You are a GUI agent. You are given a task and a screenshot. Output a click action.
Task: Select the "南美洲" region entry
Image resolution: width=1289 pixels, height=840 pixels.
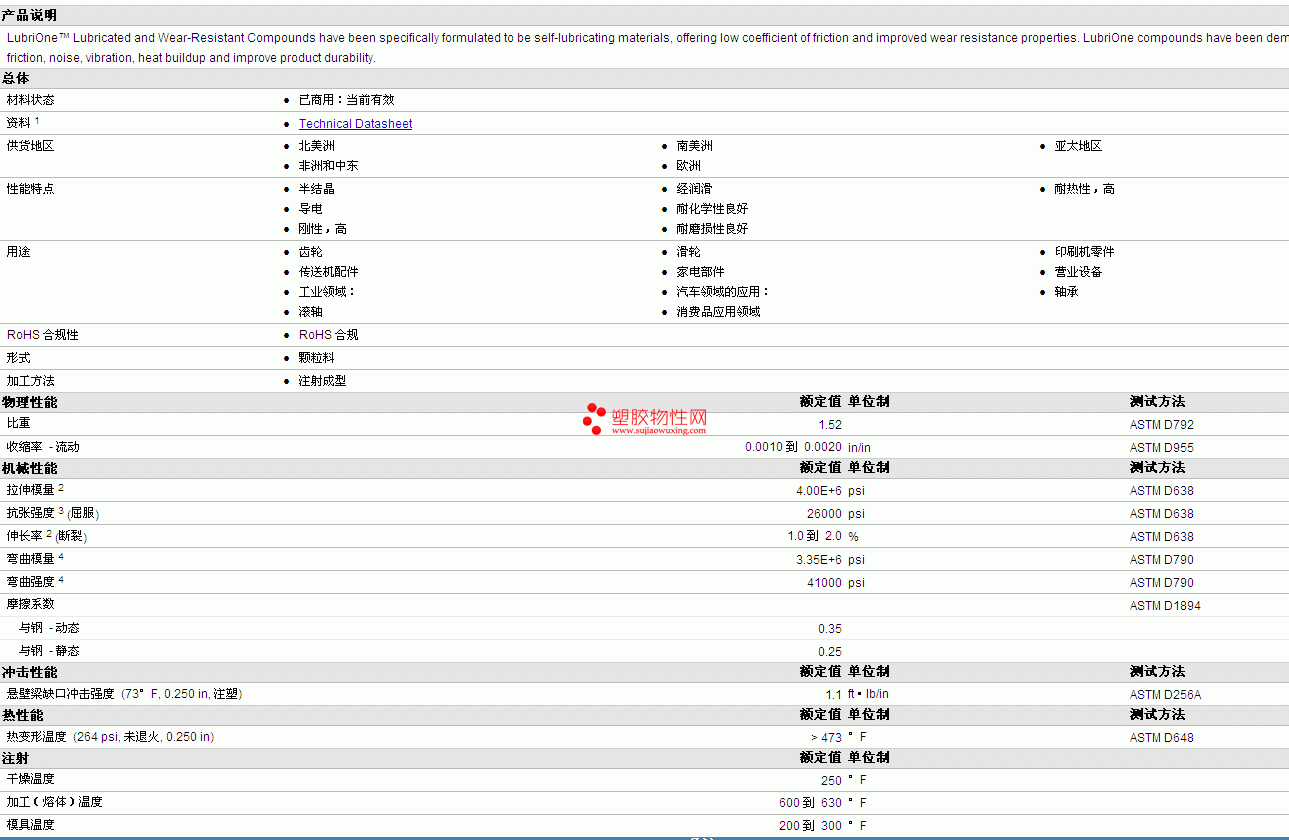tap(695, 146)
